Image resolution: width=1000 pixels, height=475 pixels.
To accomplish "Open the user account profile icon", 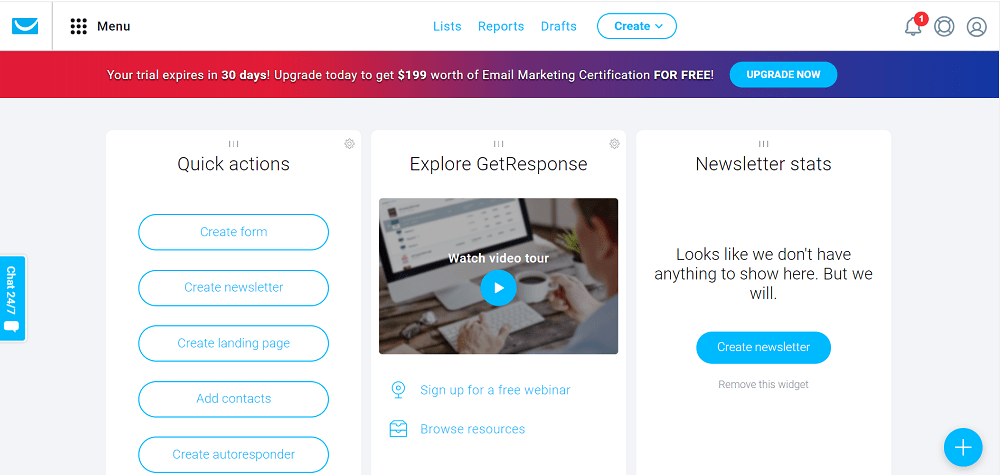I will pyautogui.click(x=976, y=26).
